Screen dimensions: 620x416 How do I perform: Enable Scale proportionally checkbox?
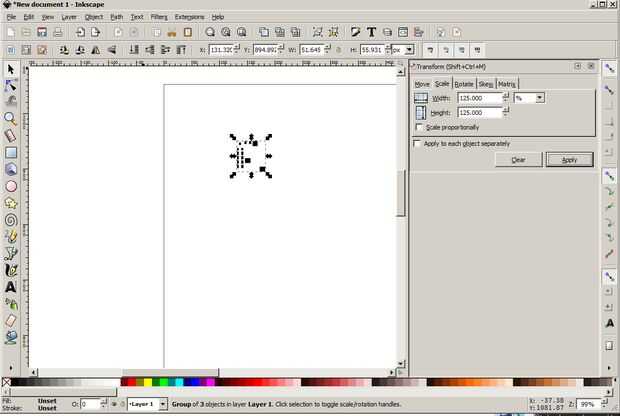pyautogui.click(x=419, y=127)
